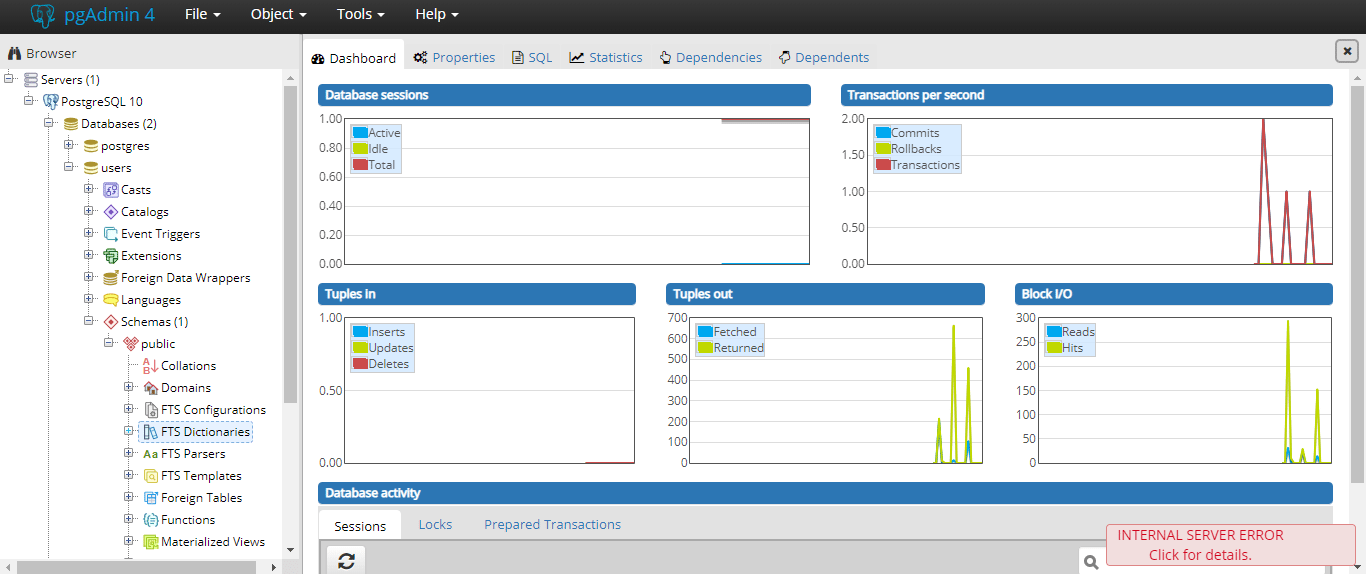The width and height of the screenshot is (1366, 574).
Task: Select FTS Dictionaries tree item
Action: (205, 432)
